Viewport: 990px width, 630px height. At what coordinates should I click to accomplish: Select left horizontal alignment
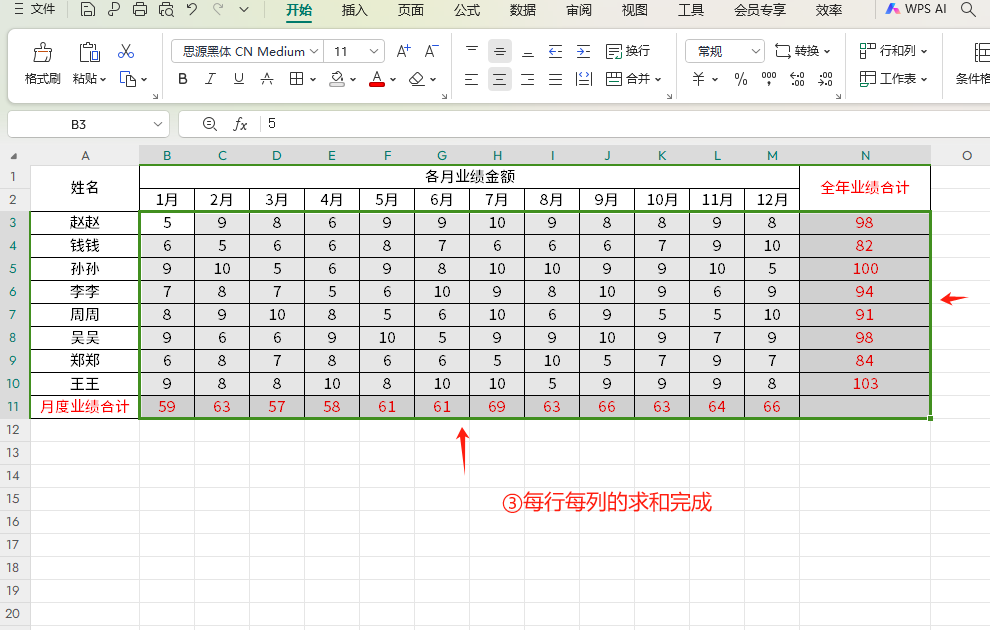pyautogui.click(x=472, y=79)
